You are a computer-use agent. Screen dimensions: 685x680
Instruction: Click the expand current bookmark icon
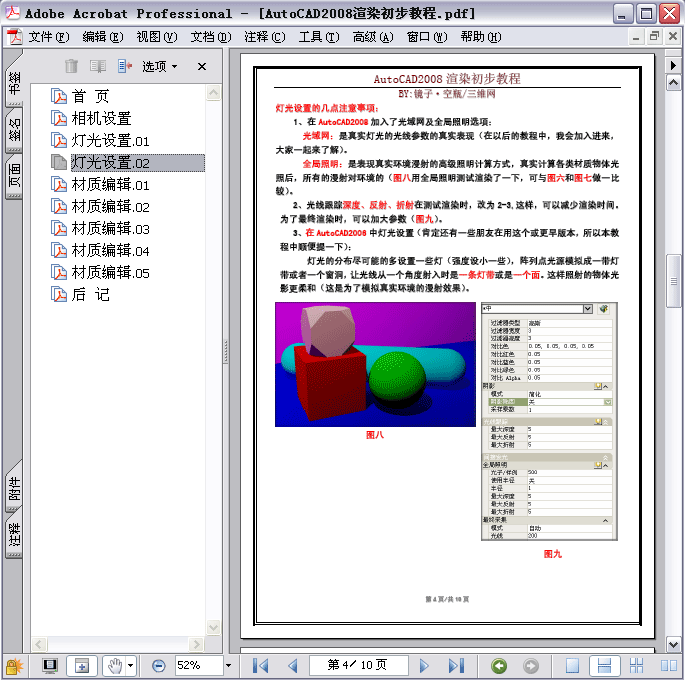(x=125, y=66)
